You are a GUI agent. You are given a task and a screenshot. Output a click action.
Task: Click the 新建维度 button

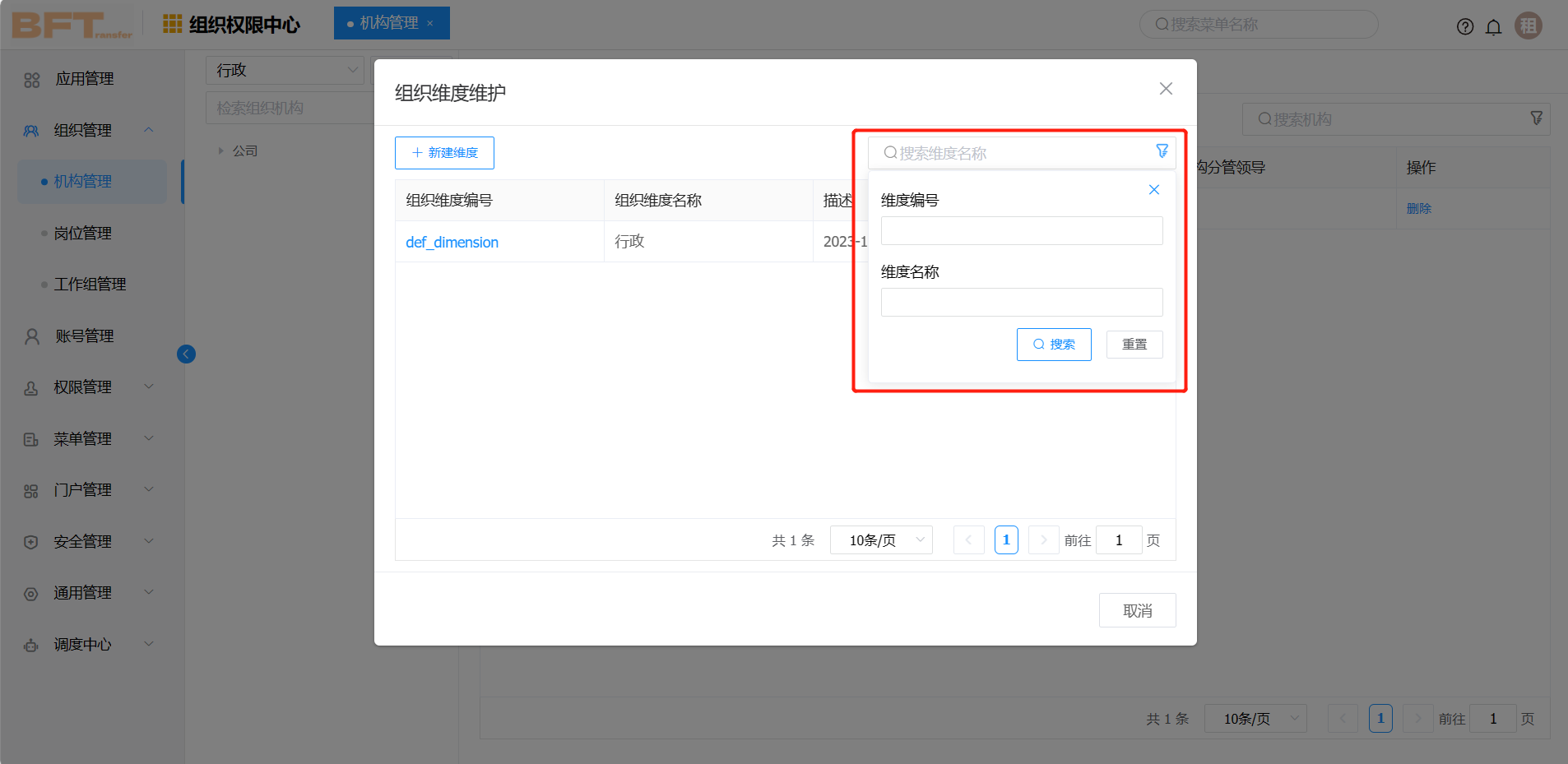coord(443,152)
